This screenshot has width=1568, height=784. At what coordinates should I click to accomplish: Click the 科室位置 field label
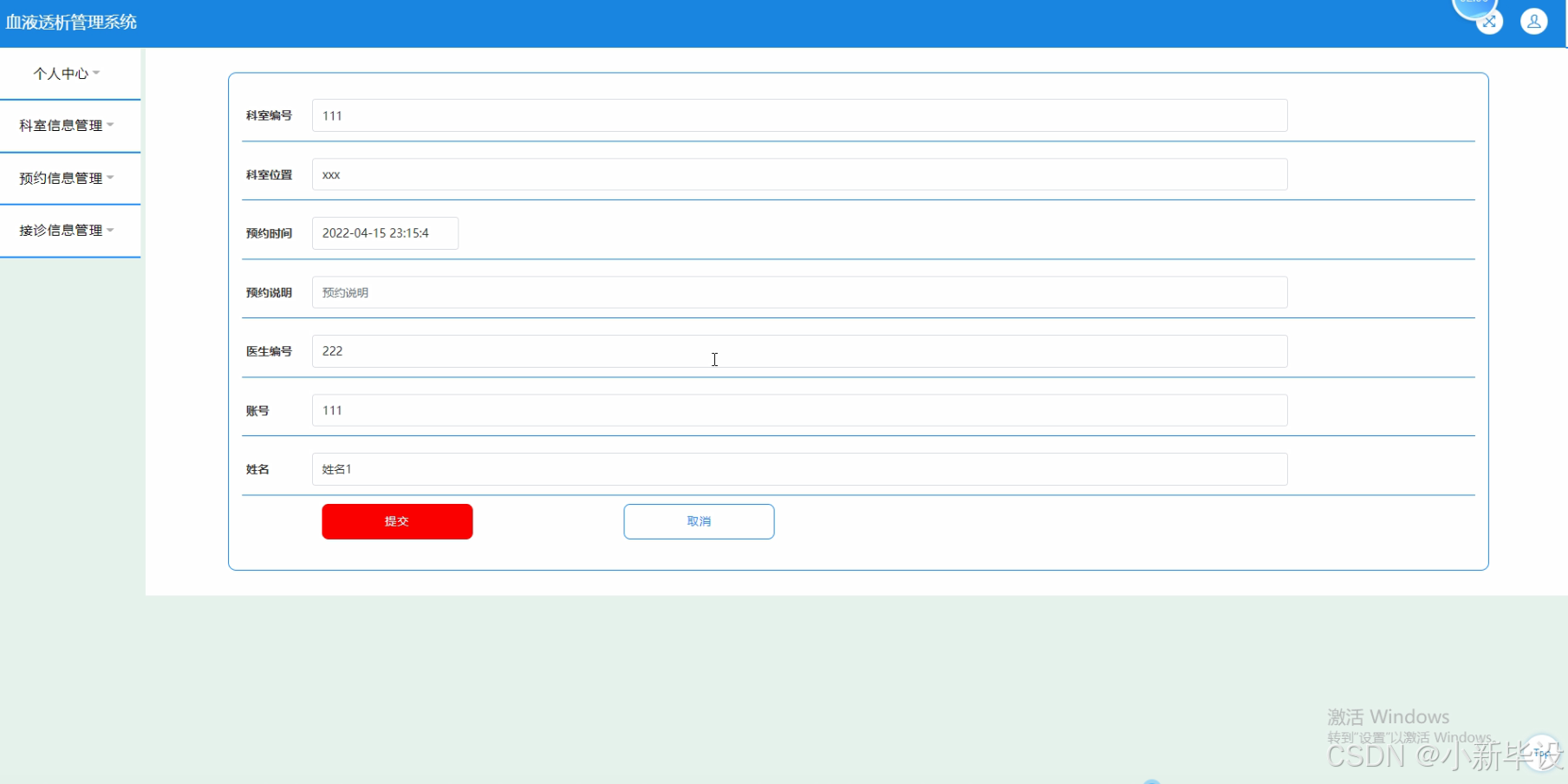click(x=269, y=174)
